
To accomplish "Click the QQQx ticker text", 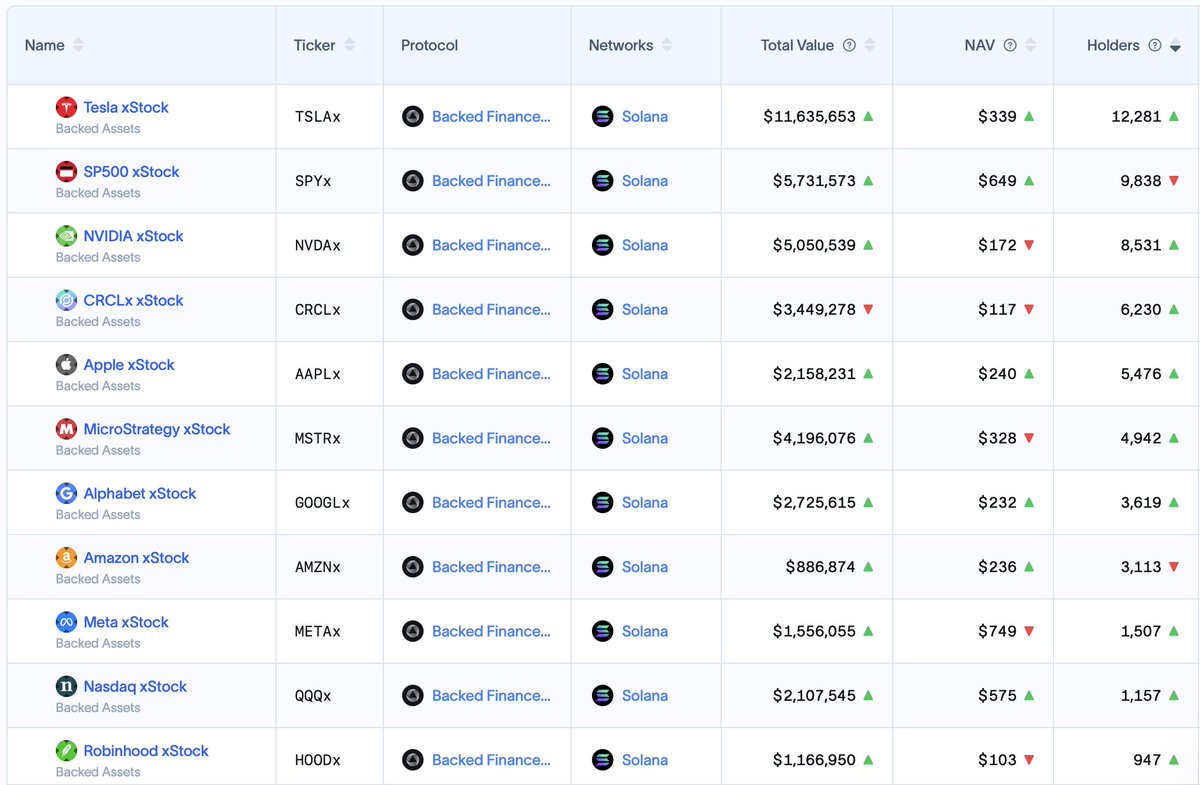I will click(x=313, y=696).
